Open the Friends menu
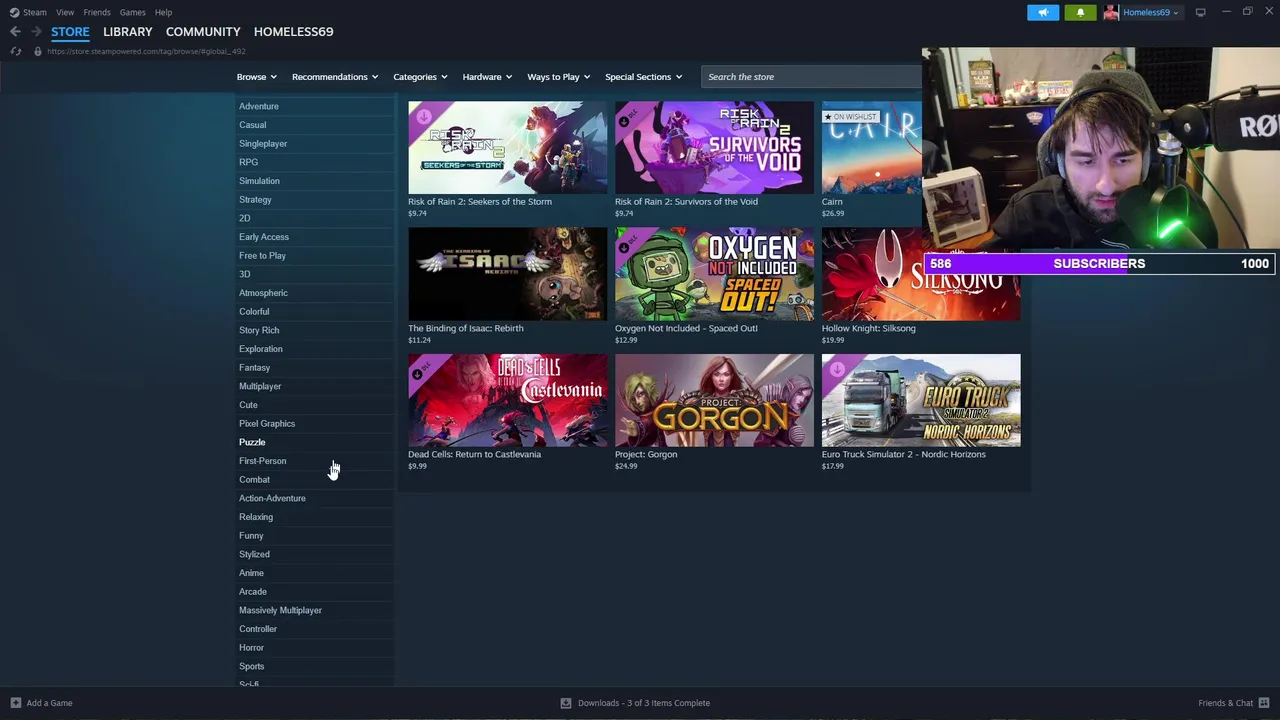Screen dimensions: 1280x720 point(97,12)
